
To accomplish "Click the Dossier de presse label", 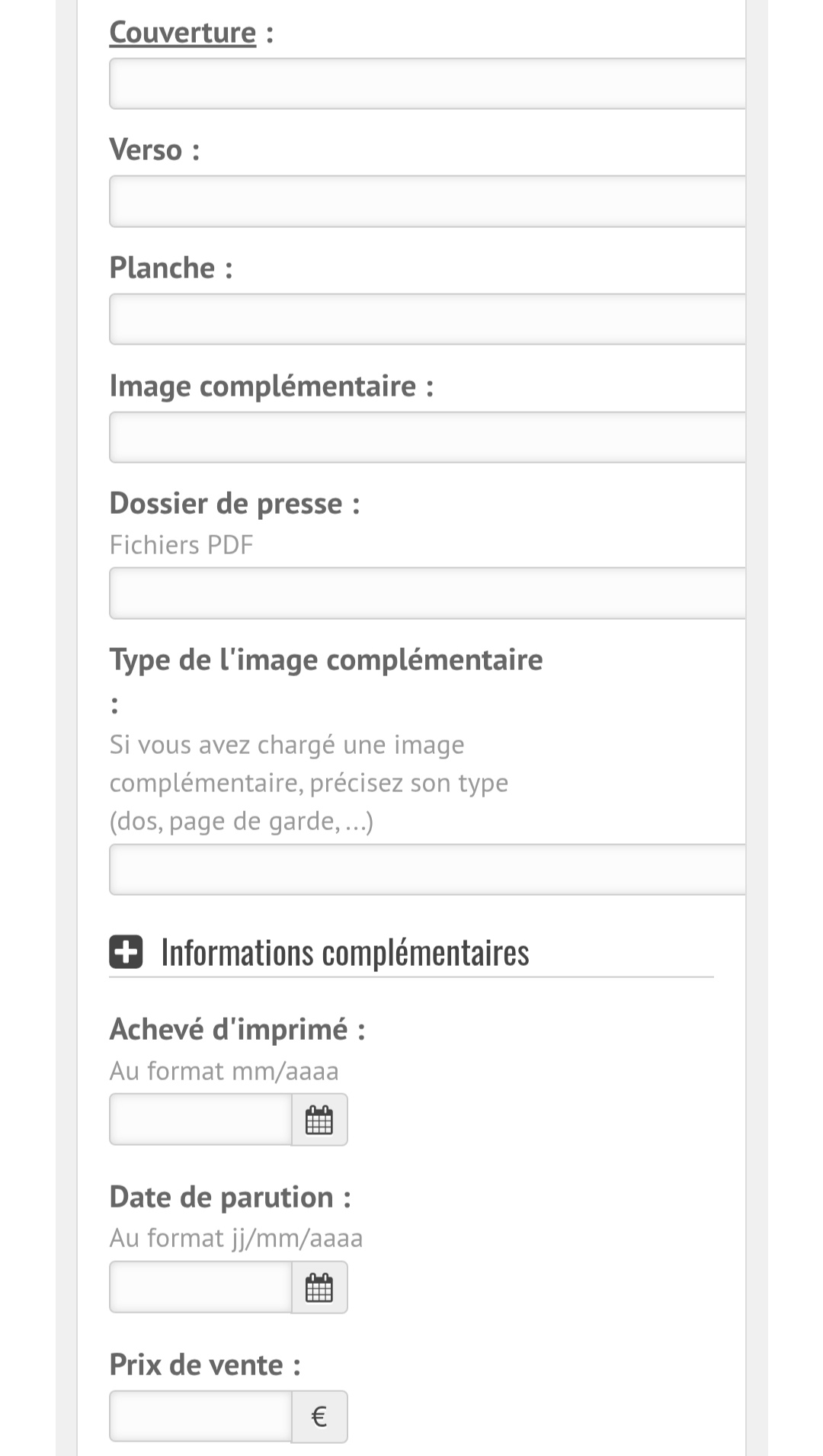I will pyautogui.click(x=226, y=504).
